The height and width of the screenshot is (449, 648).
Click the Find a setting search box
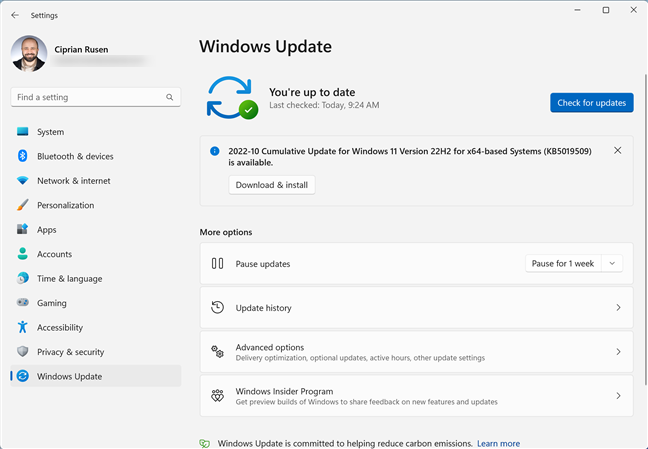coord(95,97)
